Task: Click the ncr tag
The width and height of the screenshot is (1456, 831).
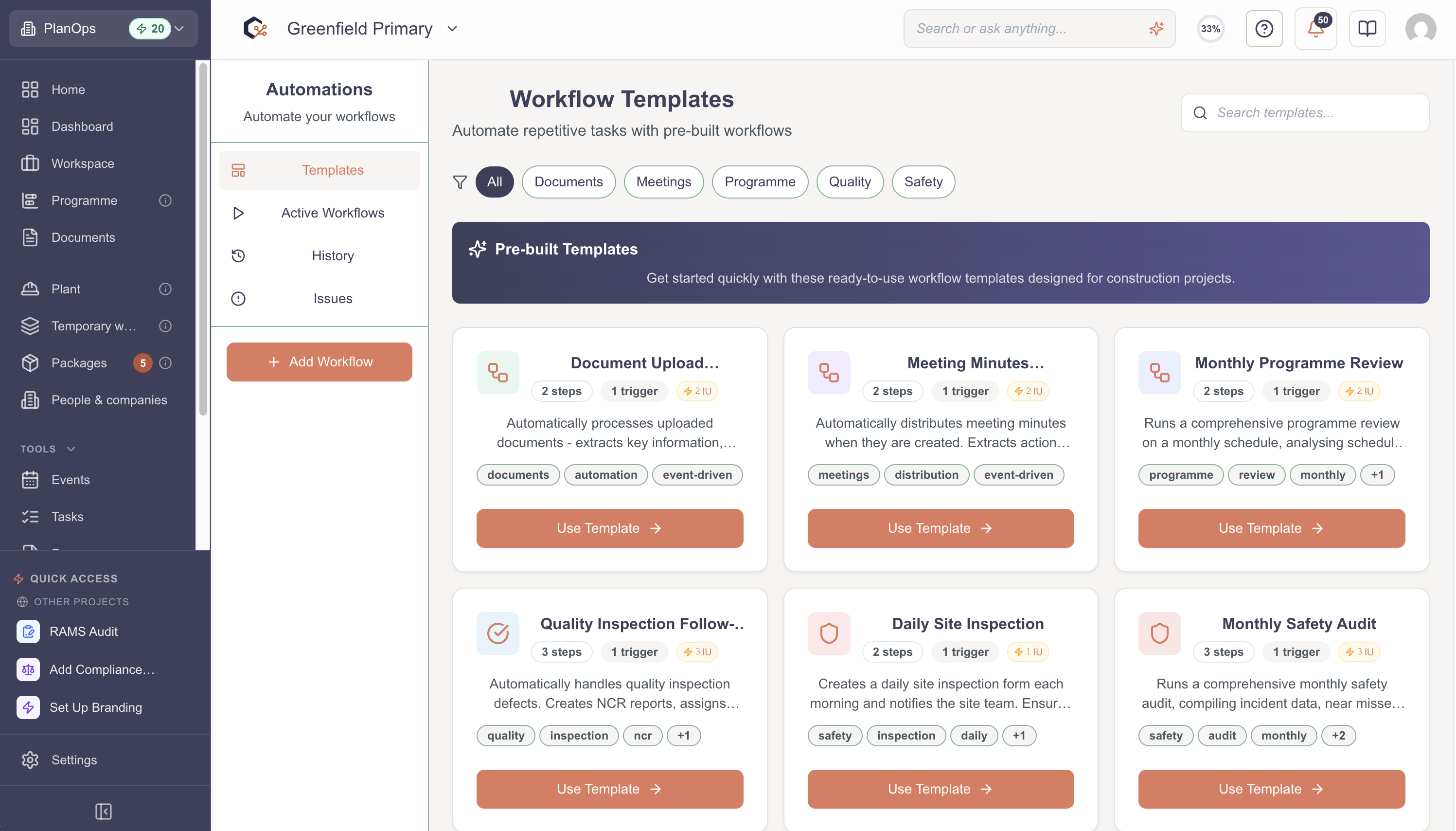Action: [x=643, y=736]
